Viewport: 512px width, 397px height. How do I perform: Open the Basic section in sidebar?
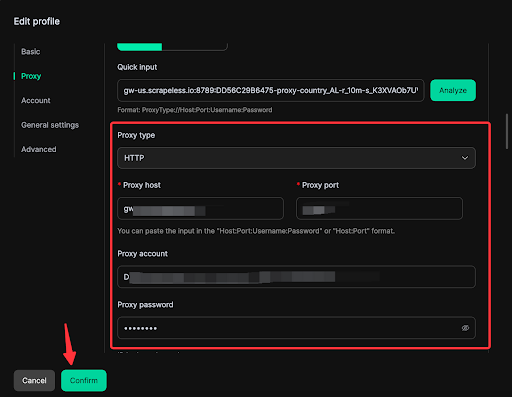click(31, 52)
